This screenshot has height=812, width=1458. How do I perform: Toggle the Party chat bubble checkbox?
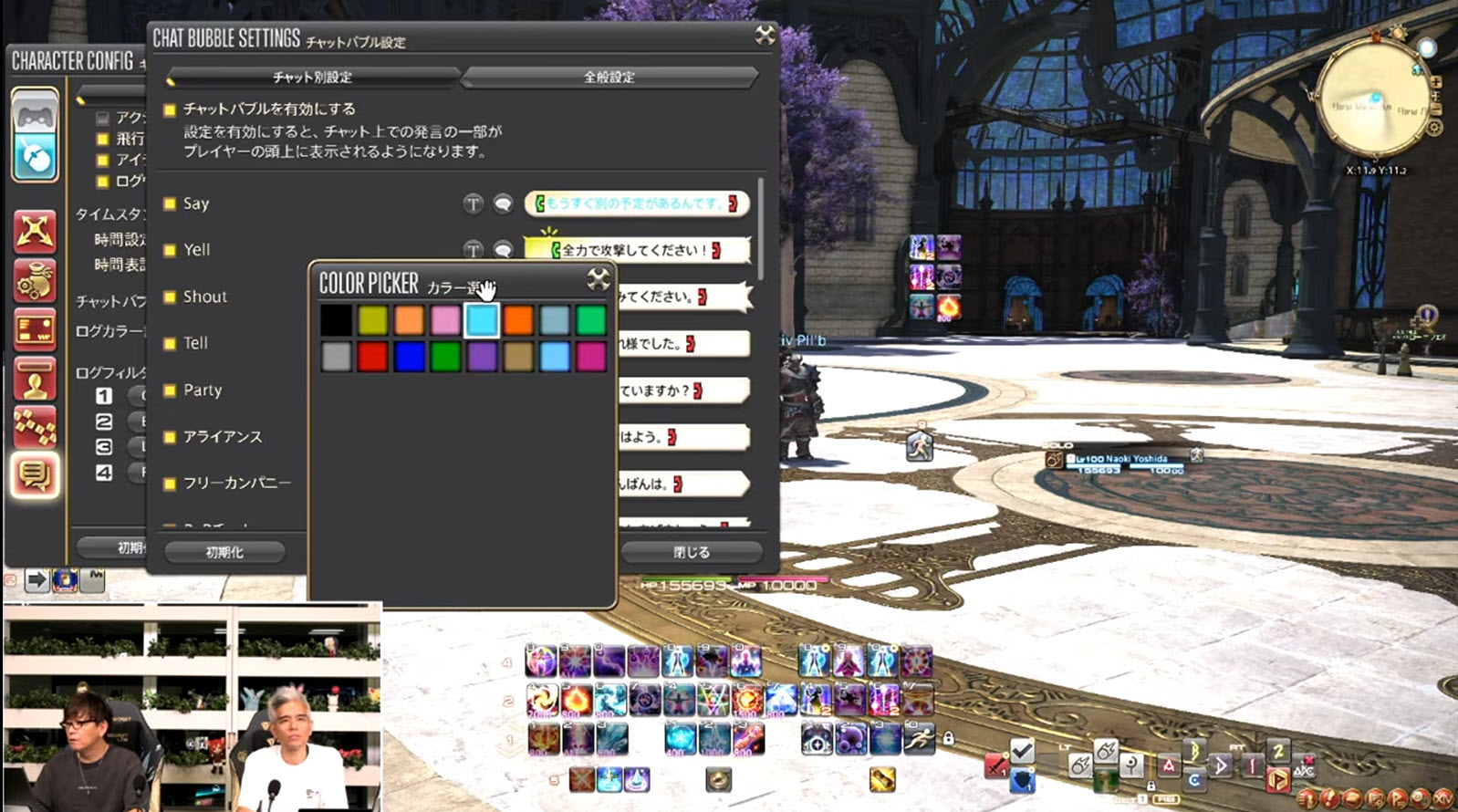click(170, 390)
